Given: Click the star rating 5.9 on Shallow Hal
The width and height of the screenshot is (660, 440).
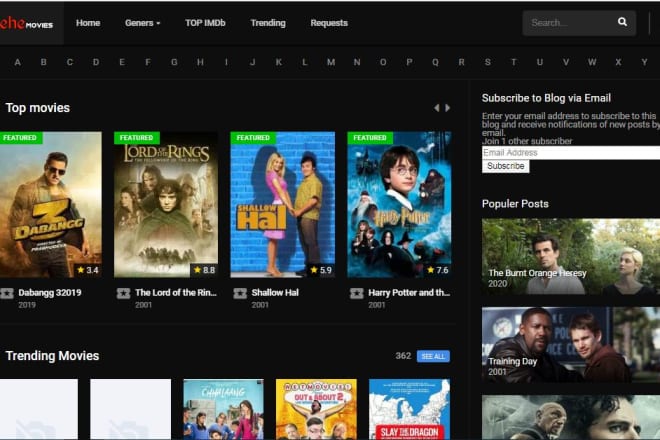Looking at the screenshot, I should click(321, 270).
